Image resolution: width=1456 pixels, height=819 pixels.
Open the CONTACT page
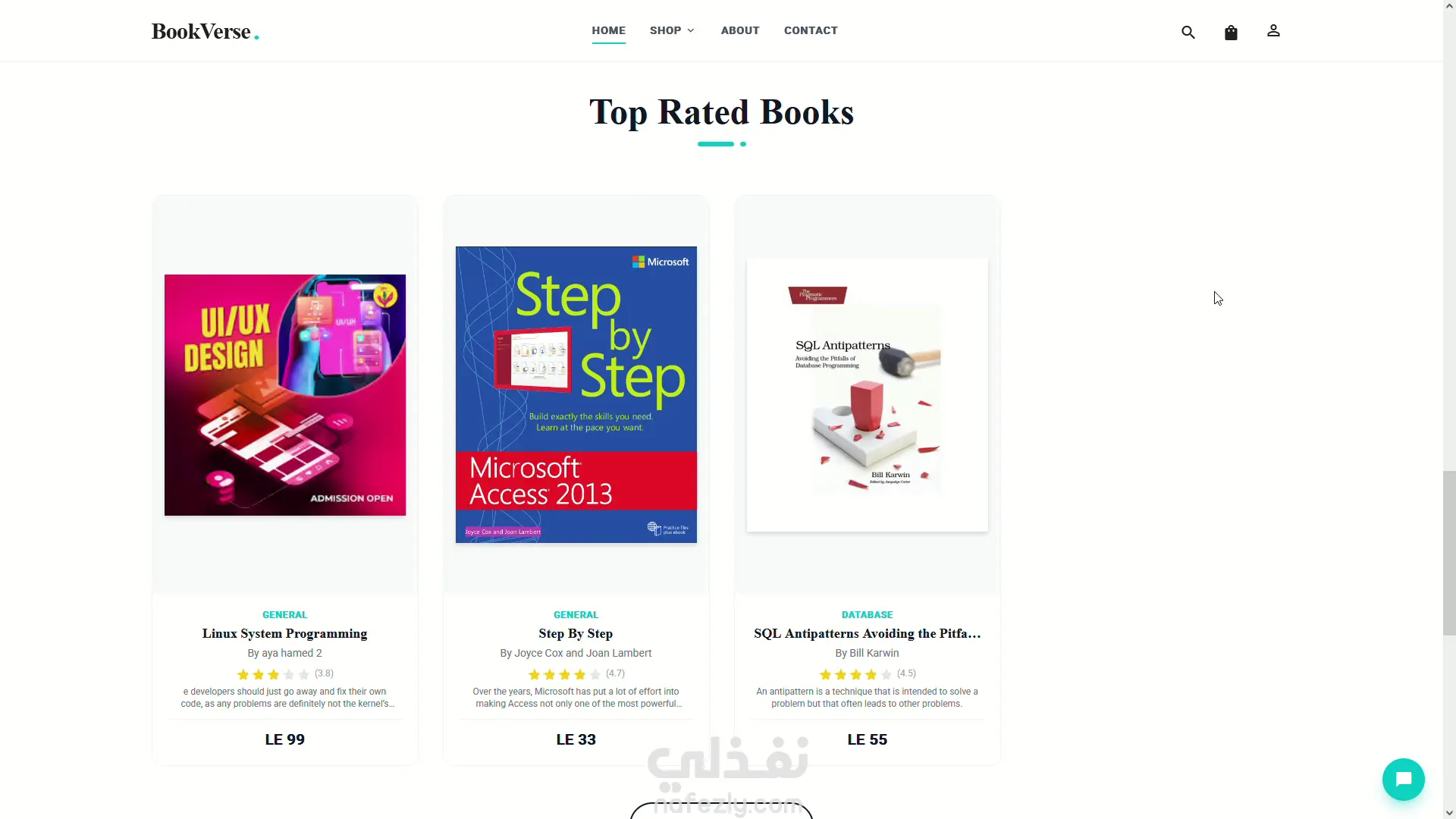tap(811, 30)
